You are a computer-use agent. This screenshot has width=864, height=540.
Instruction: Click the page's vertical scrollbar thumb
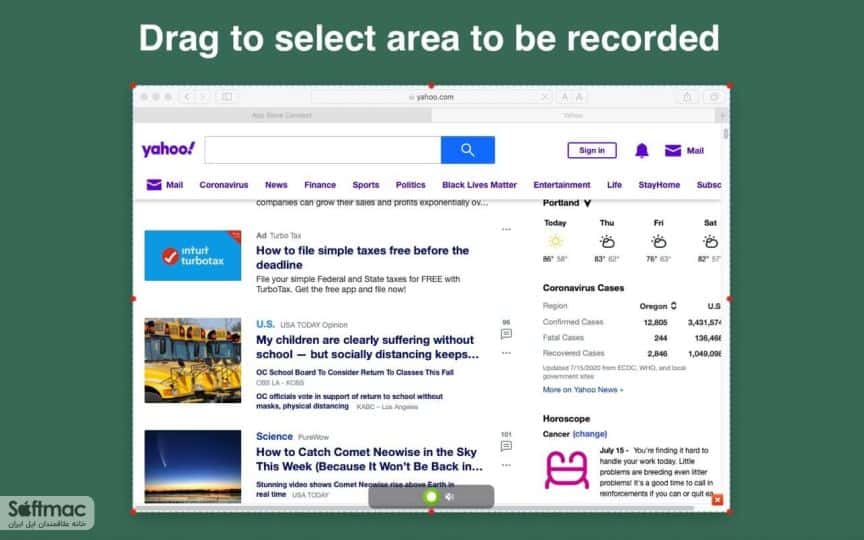point(726,133)
